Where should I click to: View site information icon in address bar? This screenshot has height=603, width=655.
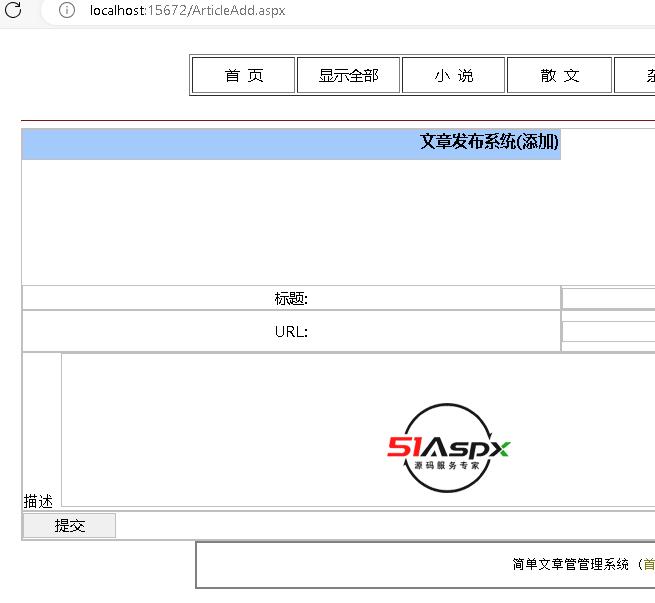[x=66, y=10]
